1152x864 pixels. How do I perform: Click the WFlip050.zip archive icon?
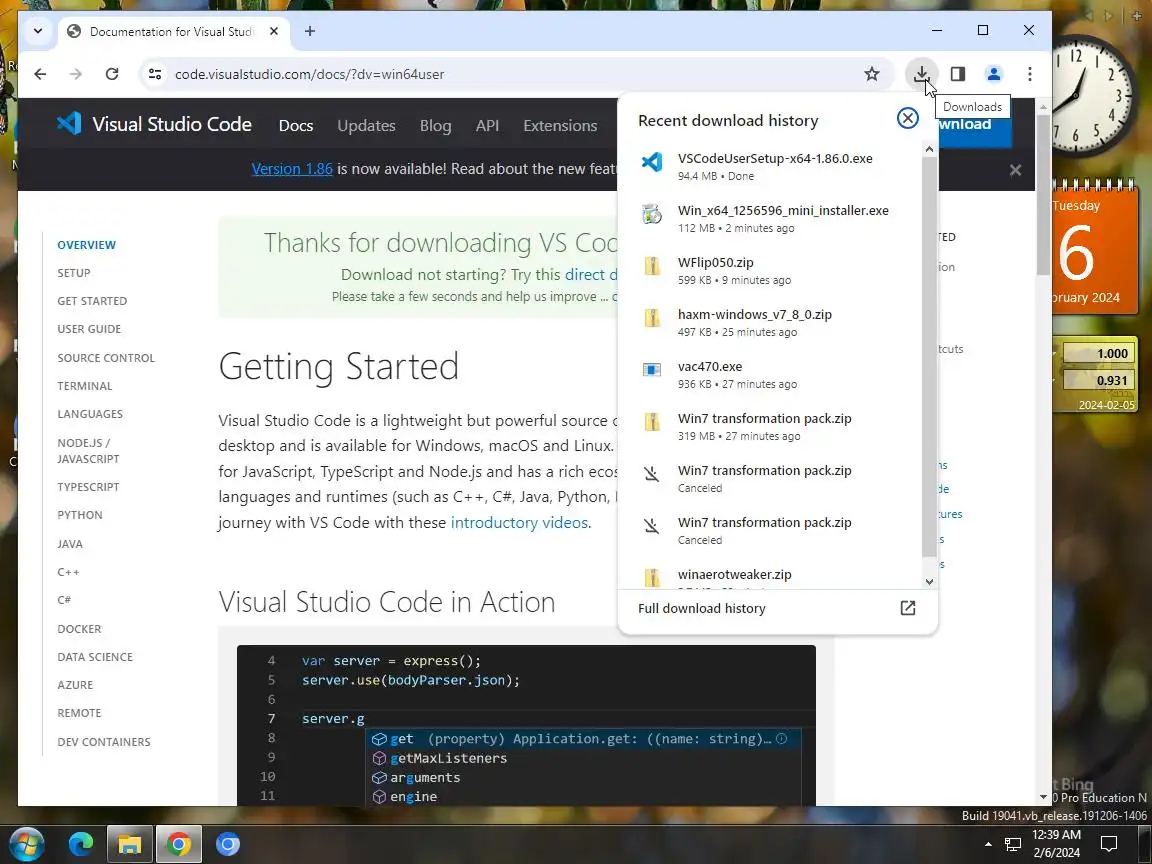tap(652, 266)
